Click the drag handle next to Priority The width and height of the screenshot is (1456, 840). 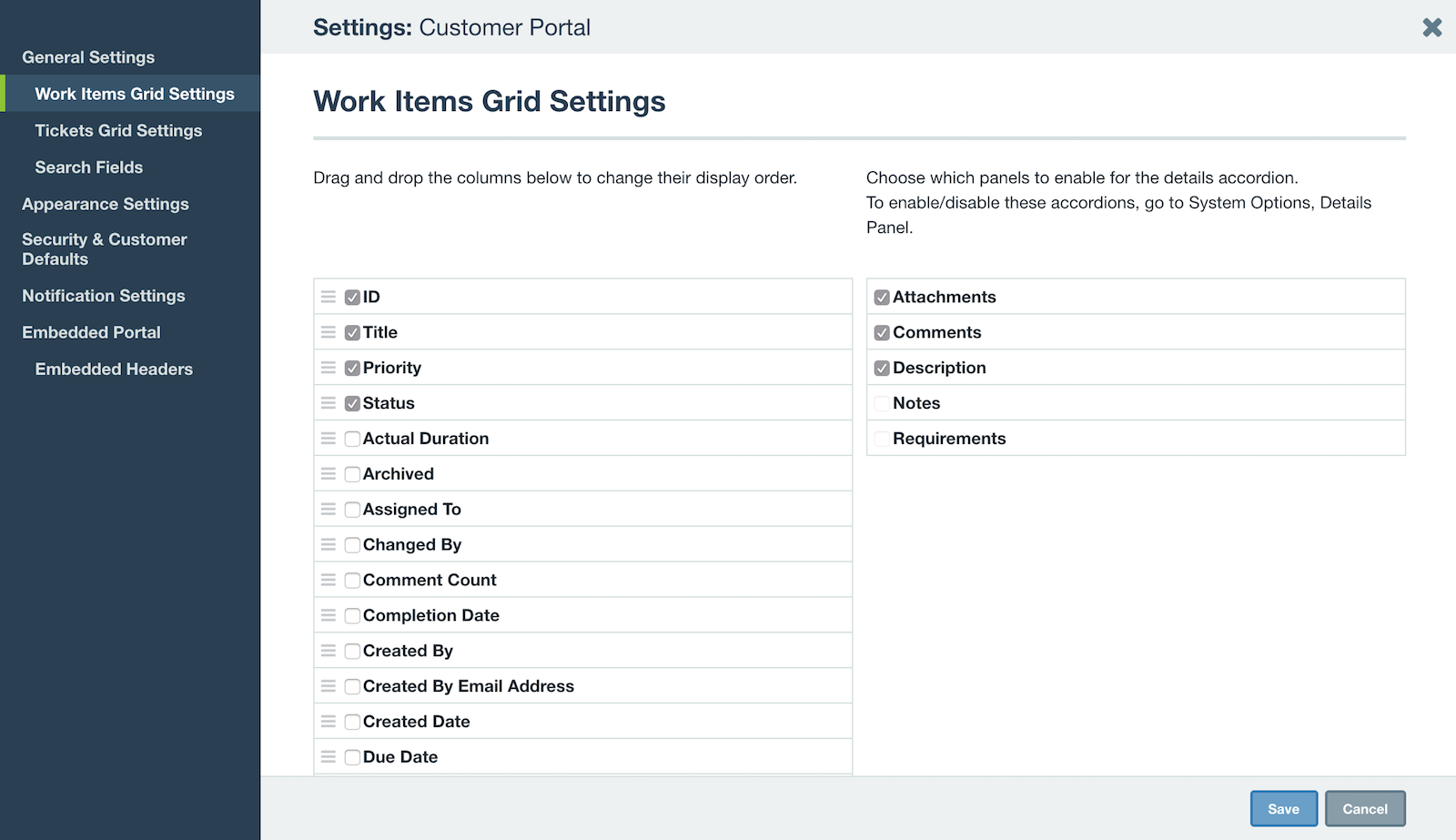pyautogui.click(x=329, y=368)
